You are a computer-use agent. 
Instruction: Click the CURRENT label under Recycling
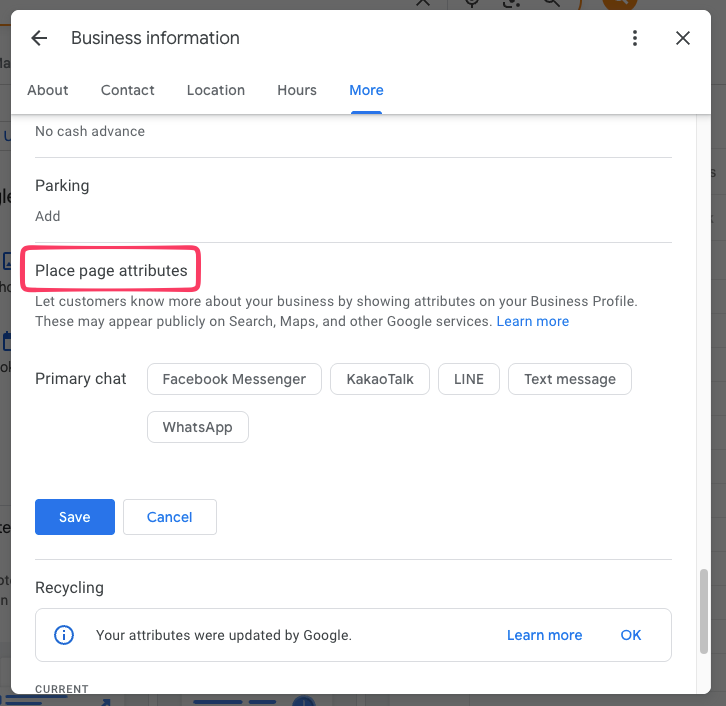pyautogui.click(x=62, y=689)
